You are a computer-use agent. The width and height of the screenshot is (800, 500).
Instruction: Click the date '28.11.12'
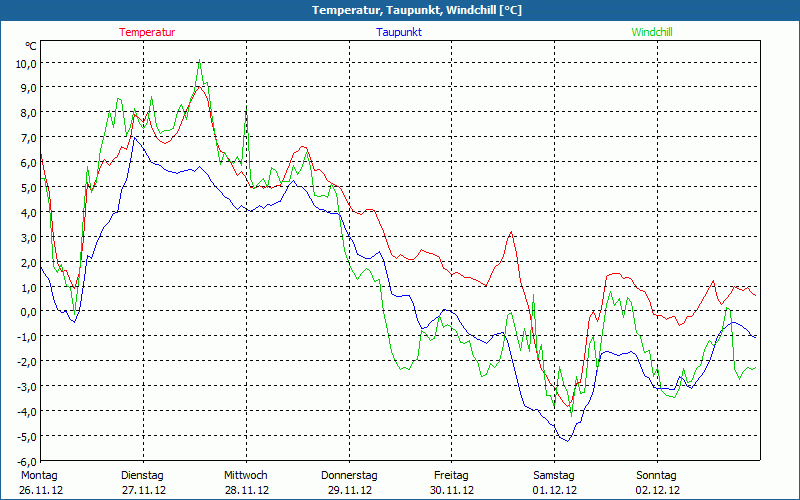(247, 490)
